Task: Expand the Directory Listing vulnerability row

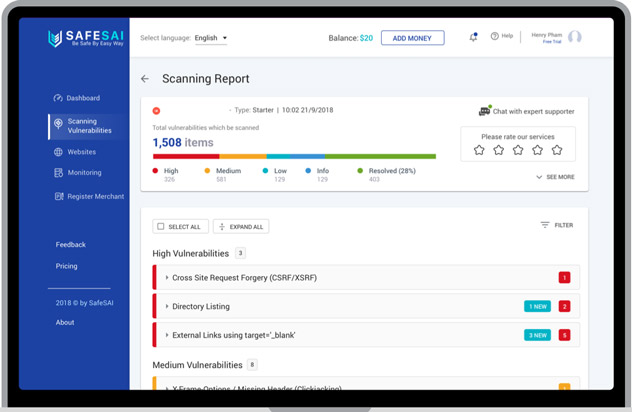Action: coord(167,306)
